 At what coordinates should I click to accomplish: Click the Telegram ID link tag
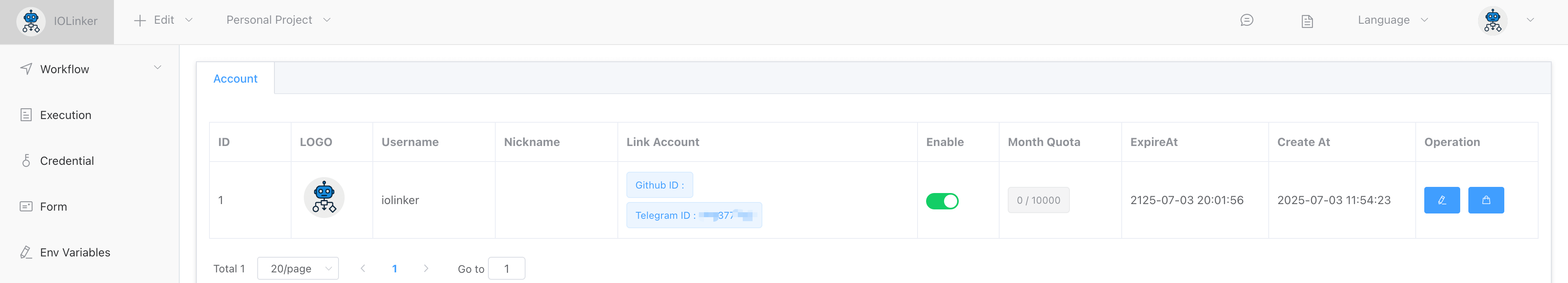point(693,215)
